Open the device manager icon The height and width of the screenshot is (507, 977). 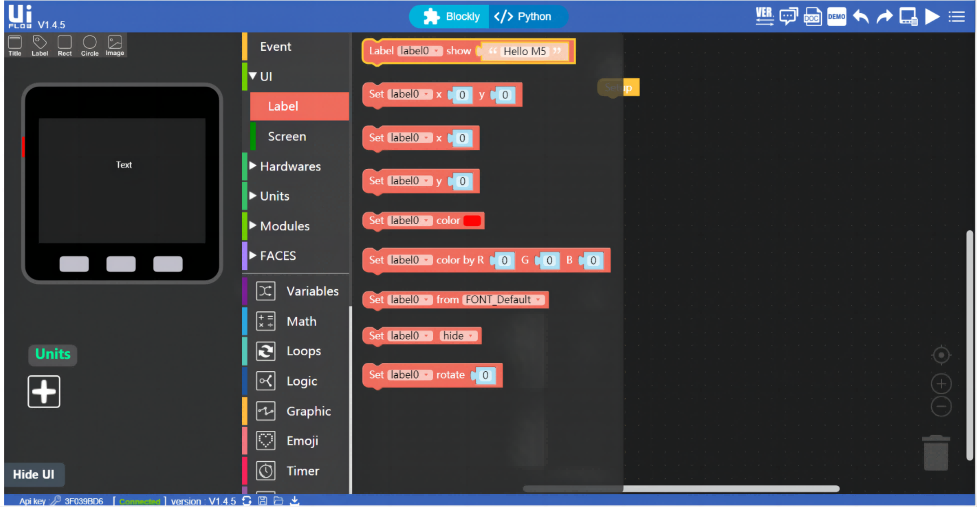click(x=909, y=17)
